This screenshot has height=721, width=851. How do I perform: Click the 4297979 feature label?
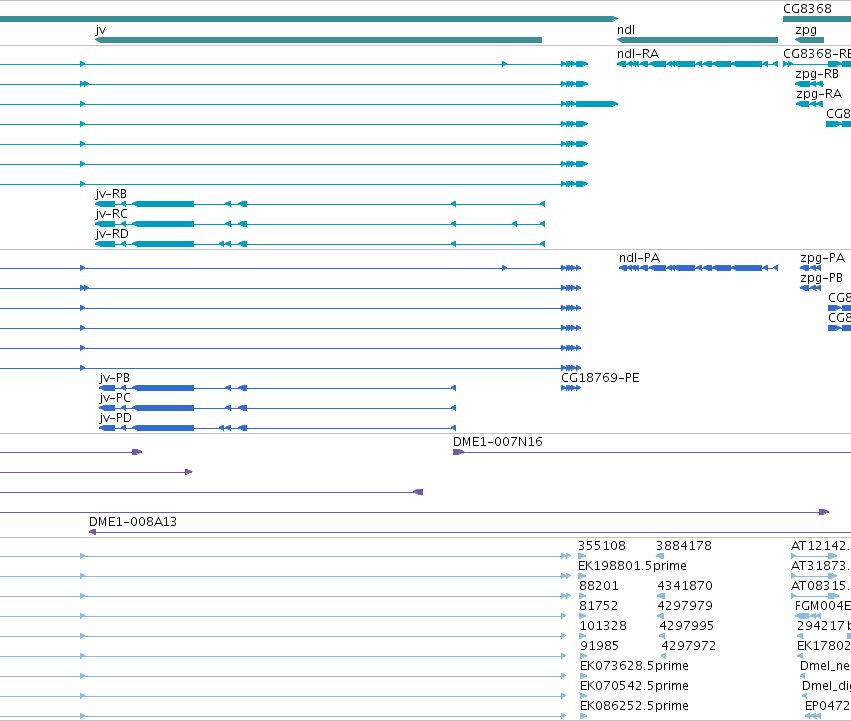(x=685, y=606)
